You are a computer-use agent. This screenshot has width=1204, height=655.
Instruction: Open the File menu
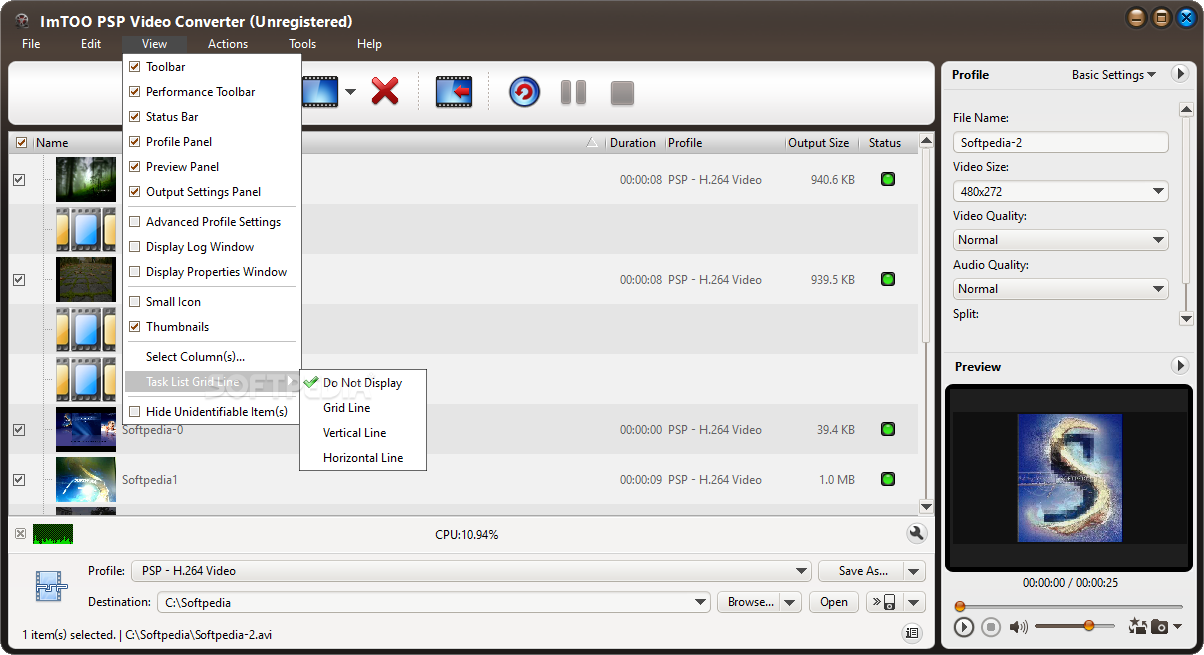pyautogui.click(x=31, y=44)
